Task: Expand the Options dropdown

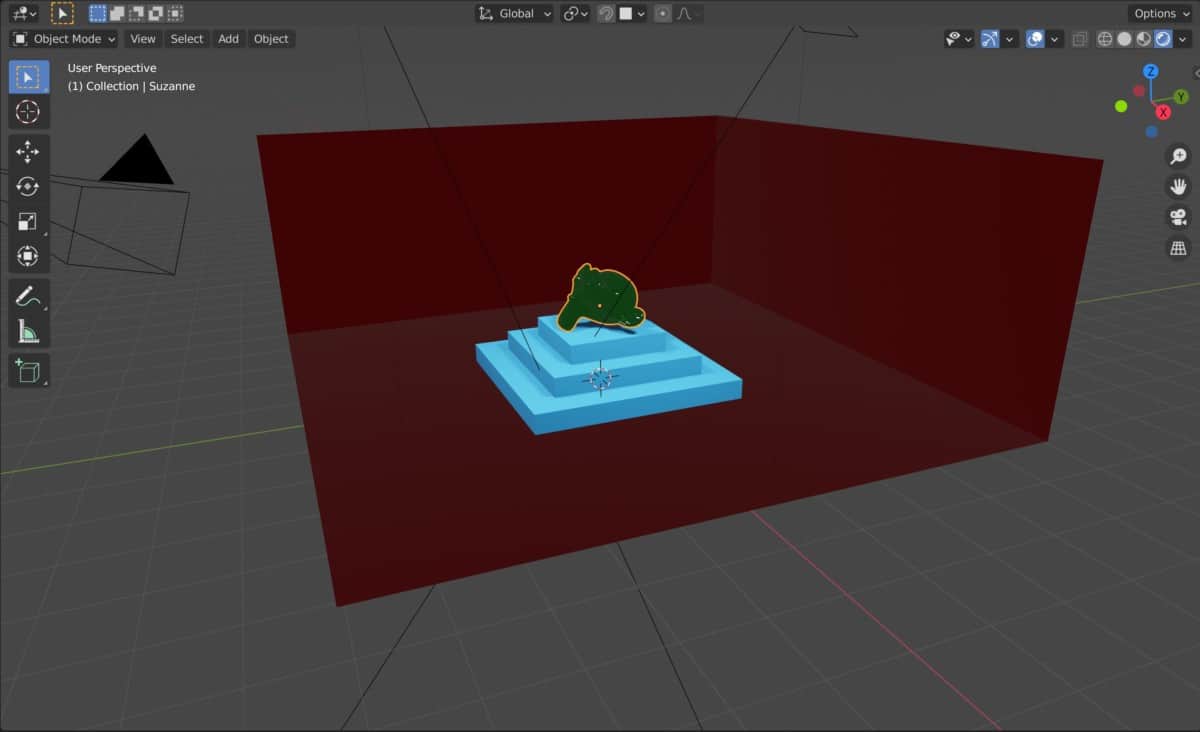Action: [1158, 13]
